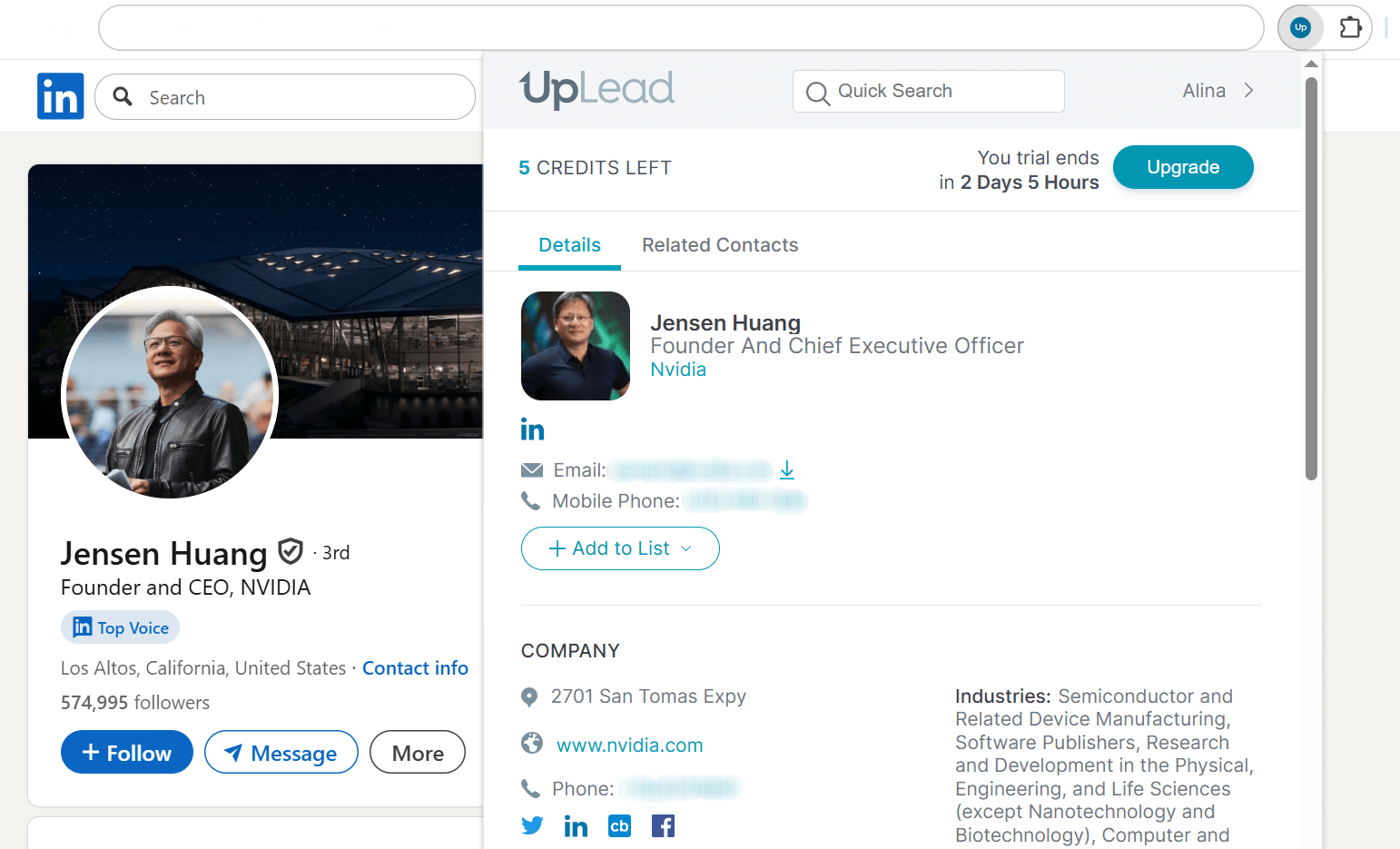
Task: Follow Jensen Huang on LinkedIn
Action: click(127, 753)
